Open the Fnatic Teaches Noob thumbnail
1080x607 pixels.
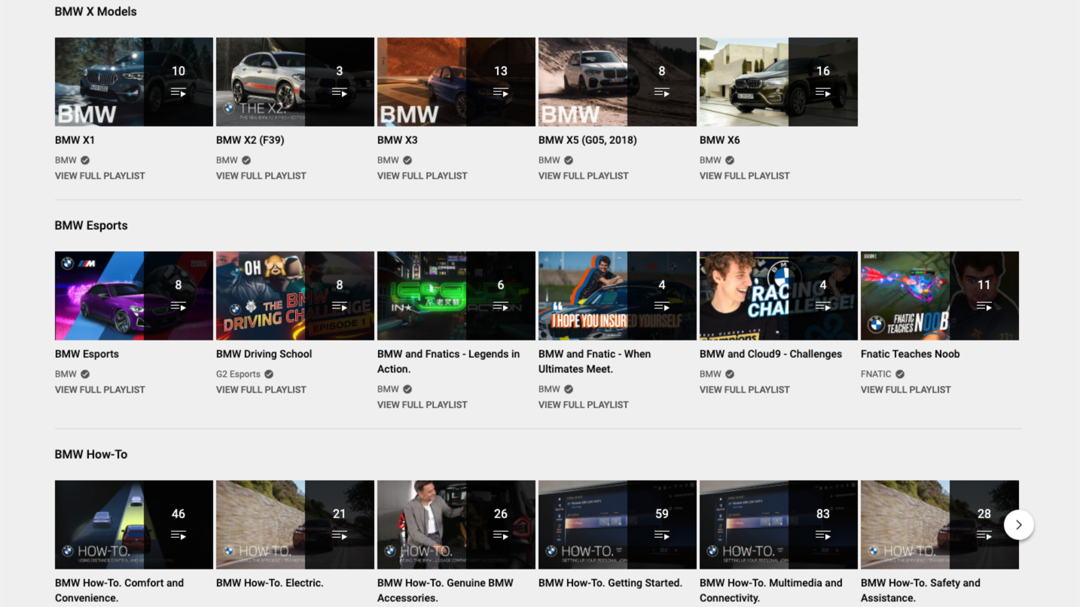point(940,296)
